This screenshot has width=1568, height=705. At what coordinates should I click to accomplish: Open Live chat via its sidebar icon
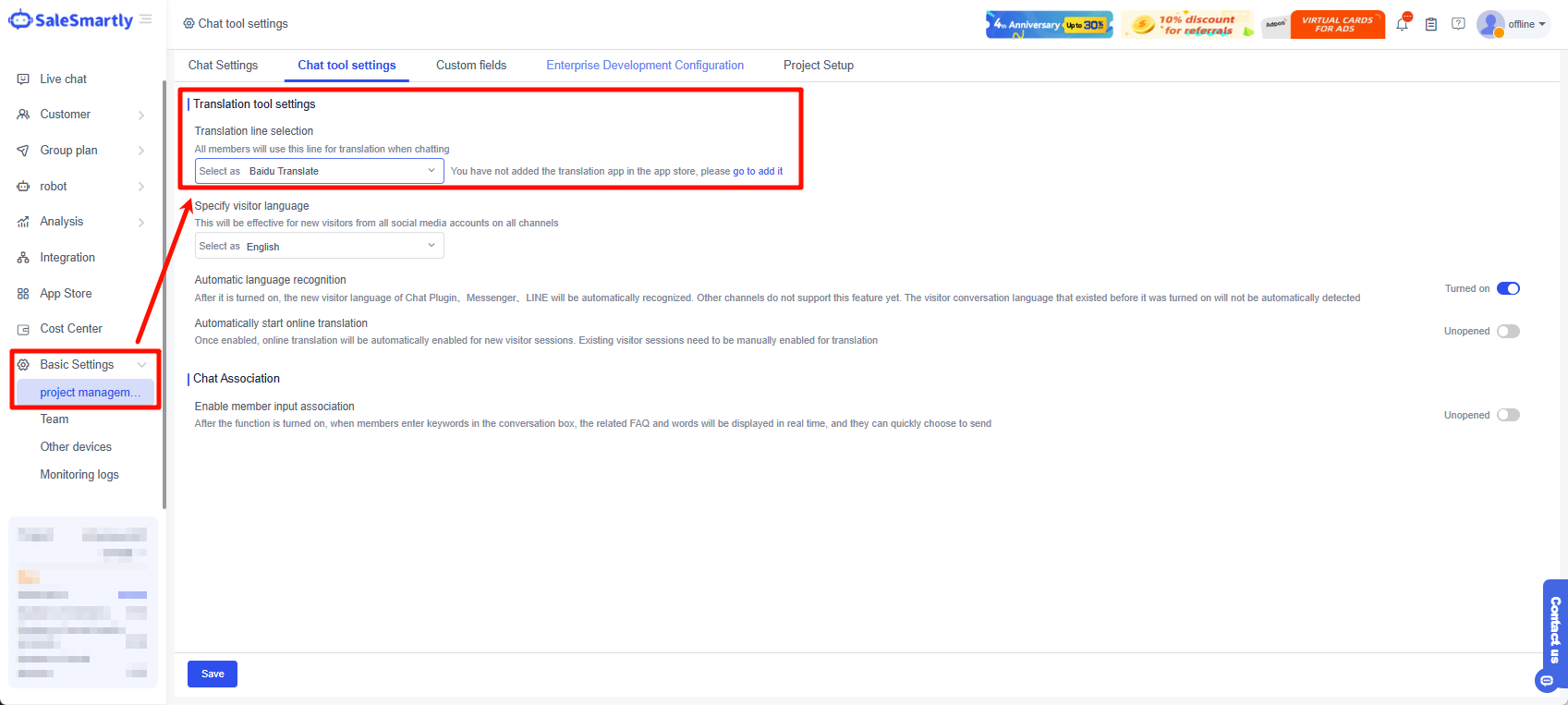(x=23, y=79)
